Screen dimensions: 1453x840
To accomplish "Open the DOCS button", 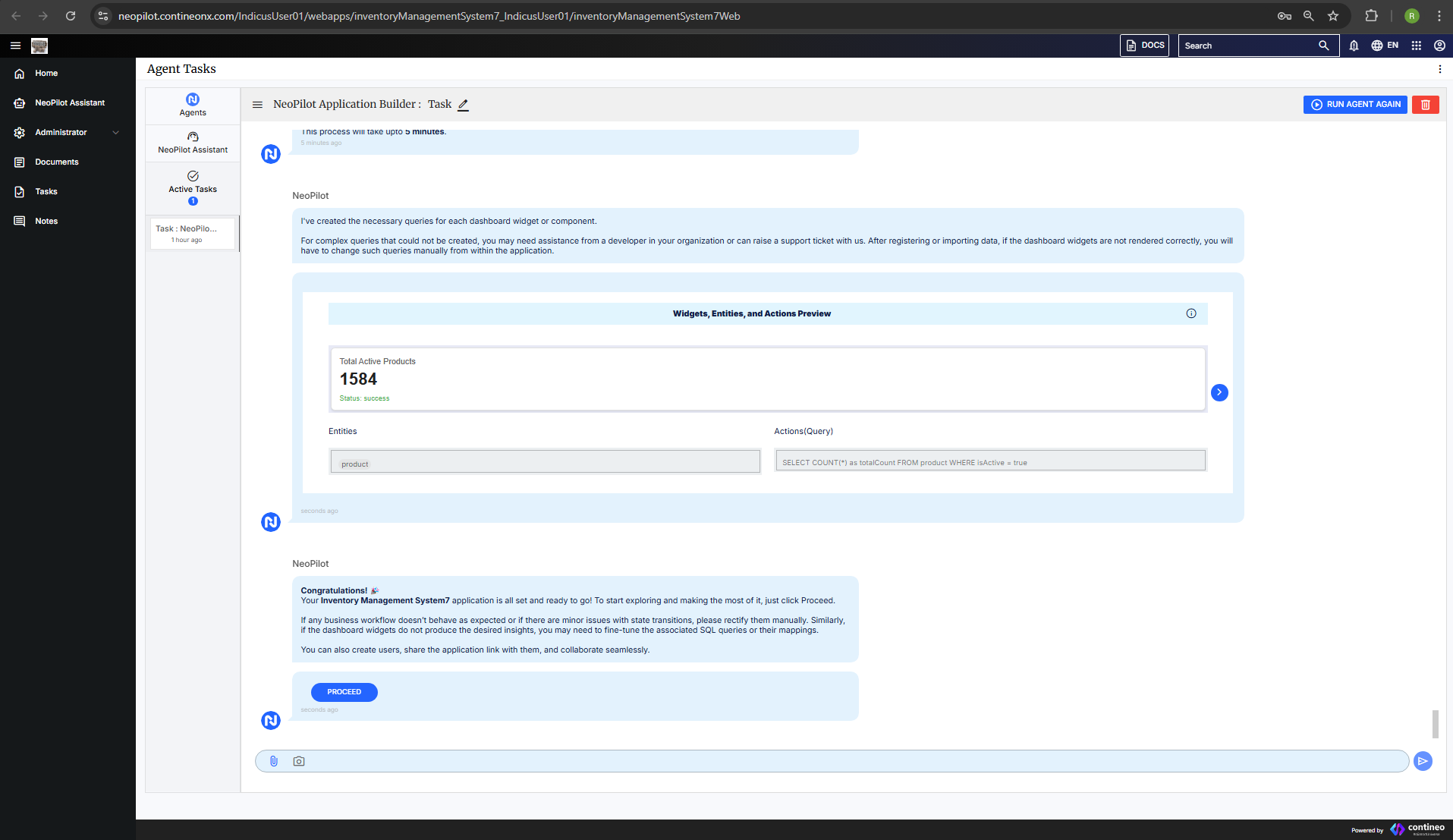I will tap(1144, 46).
